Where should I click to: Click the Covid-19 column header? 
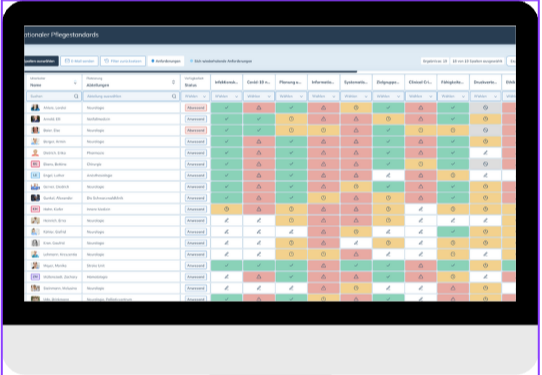(x=259, y=82)
